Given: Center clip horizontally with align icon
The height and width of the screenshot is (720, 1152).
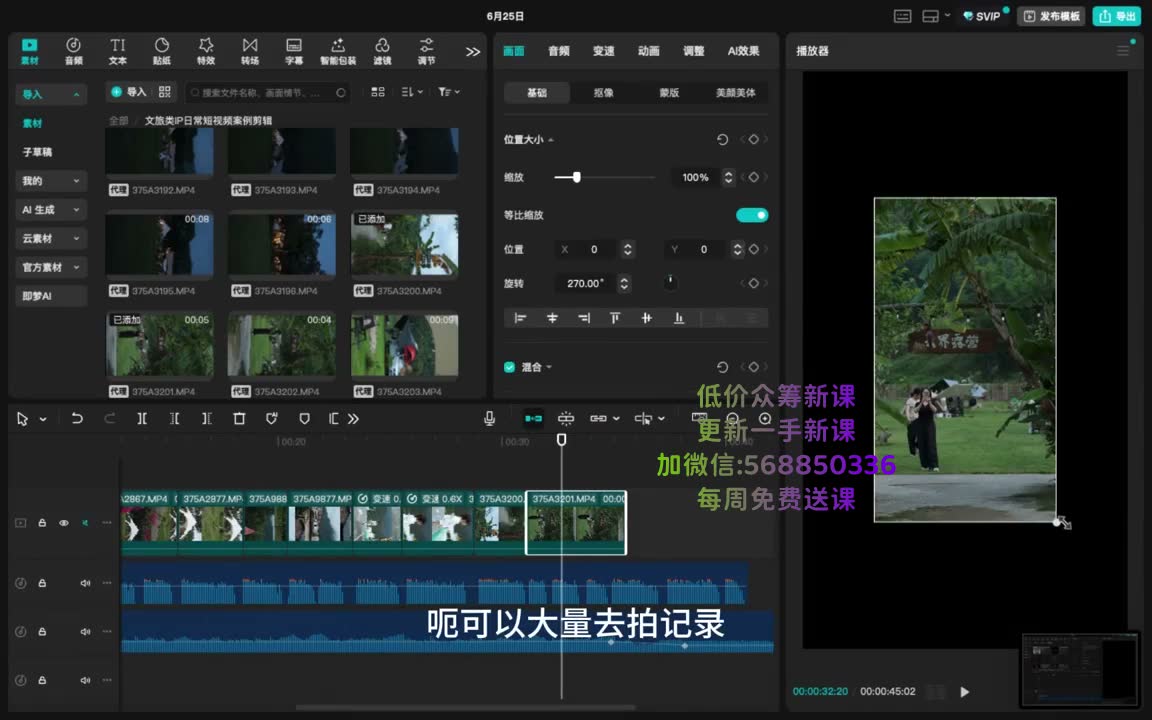Looking at the screenshot, I should click(552, 317).
